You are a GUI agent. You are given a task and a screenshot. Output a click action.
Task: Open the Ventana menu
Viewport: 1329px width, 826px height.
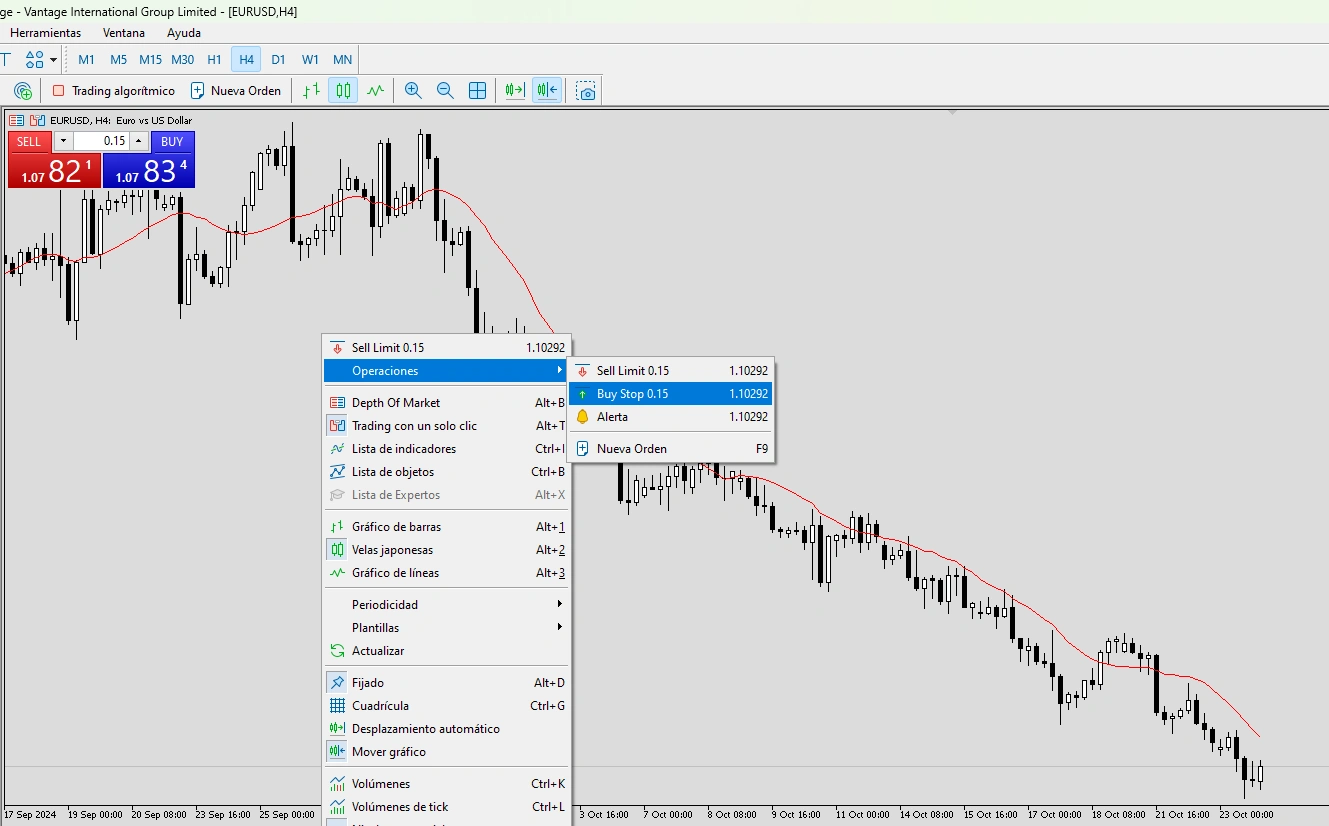click(123, 33)
